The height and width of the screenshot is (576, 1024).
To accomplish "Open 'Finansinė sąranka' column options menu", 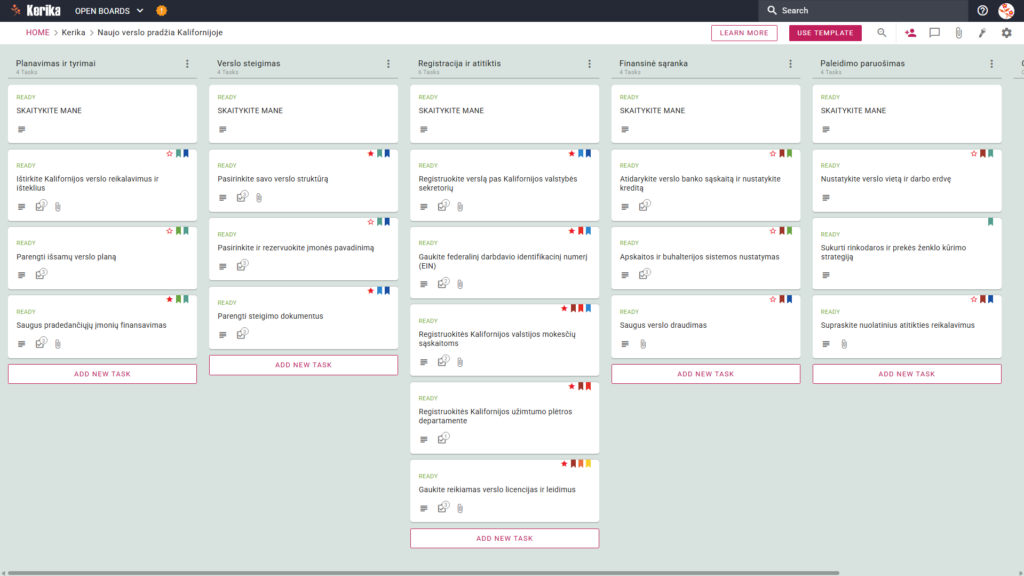I will coord(791,64).
